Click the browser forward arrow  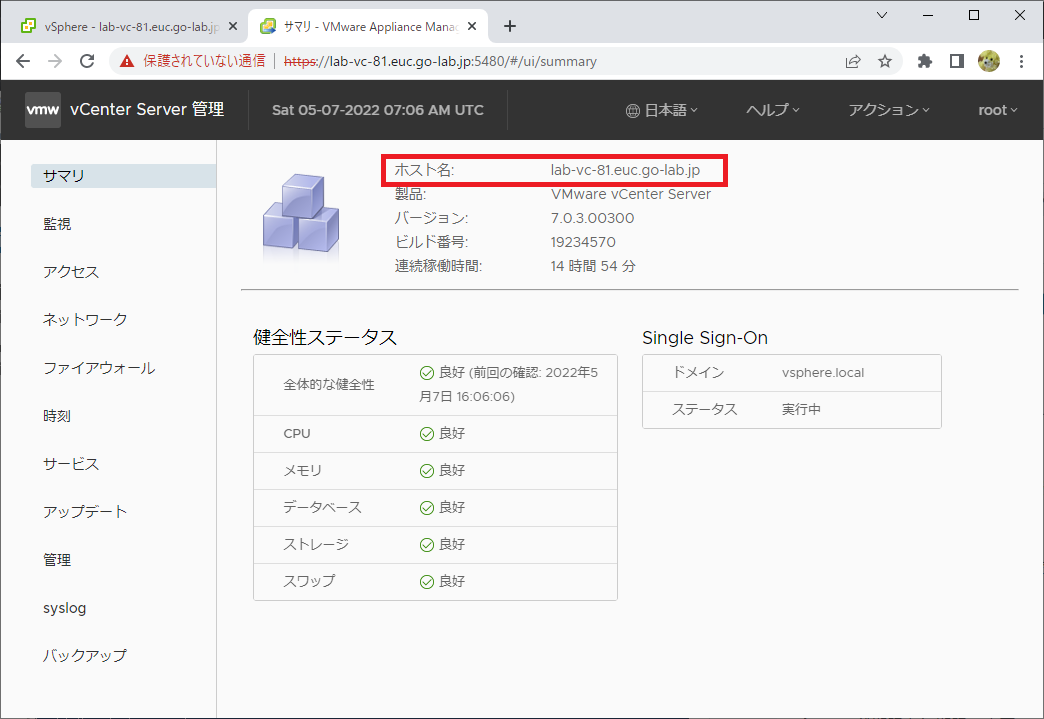click(55, 61)
